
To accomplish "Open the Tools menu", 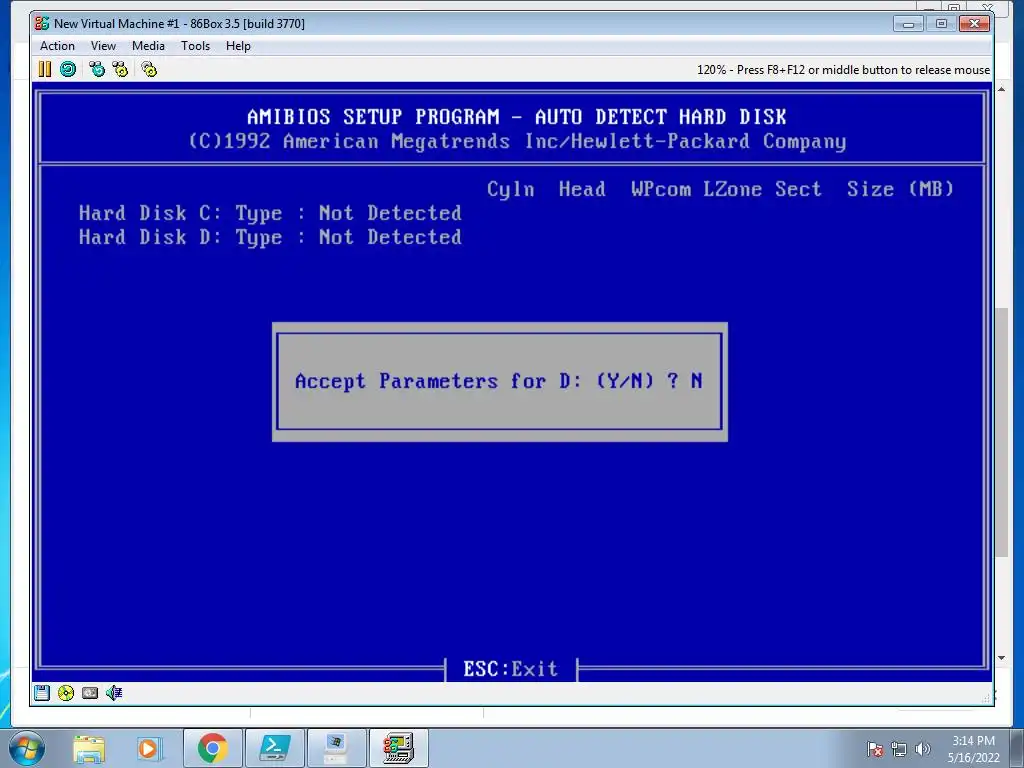I will point(195,46).
